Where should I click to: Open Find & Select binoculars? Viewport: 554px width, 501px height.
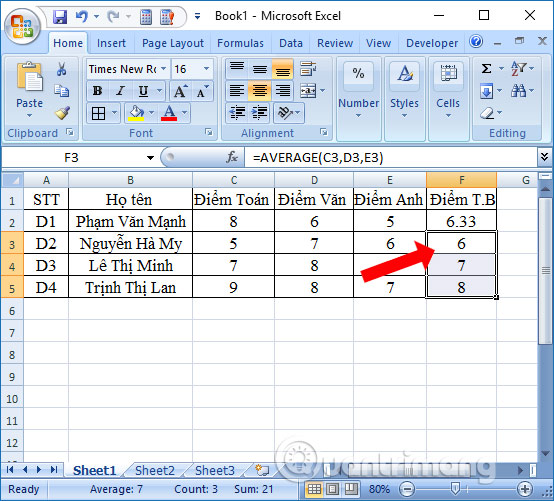(x=518, y=91)
